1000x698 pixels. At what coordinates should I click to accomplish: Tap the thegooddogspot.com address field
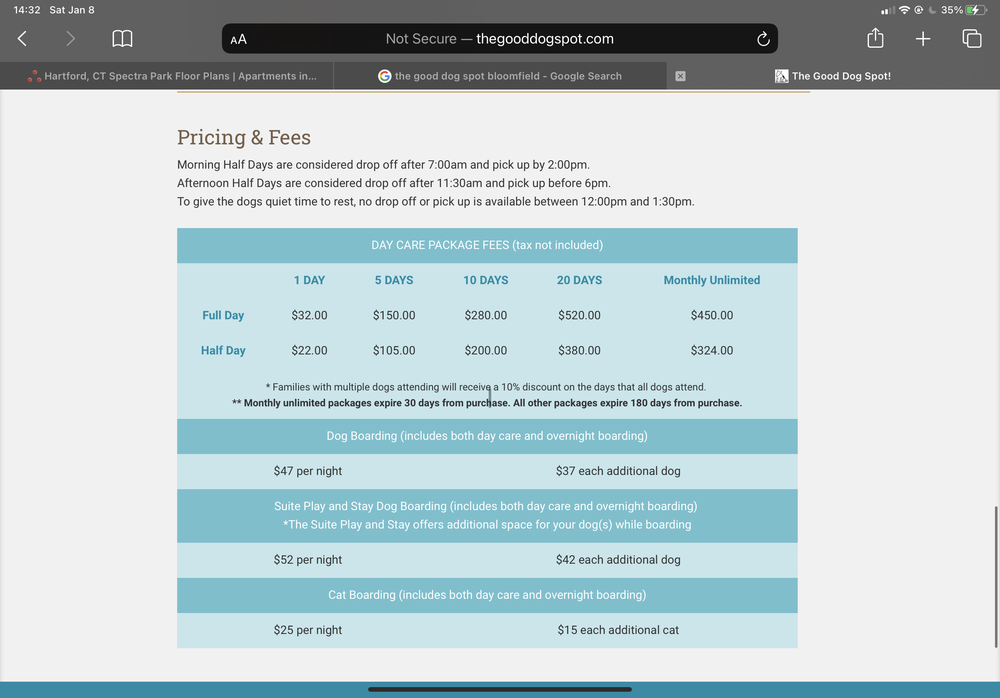(500, 39)
